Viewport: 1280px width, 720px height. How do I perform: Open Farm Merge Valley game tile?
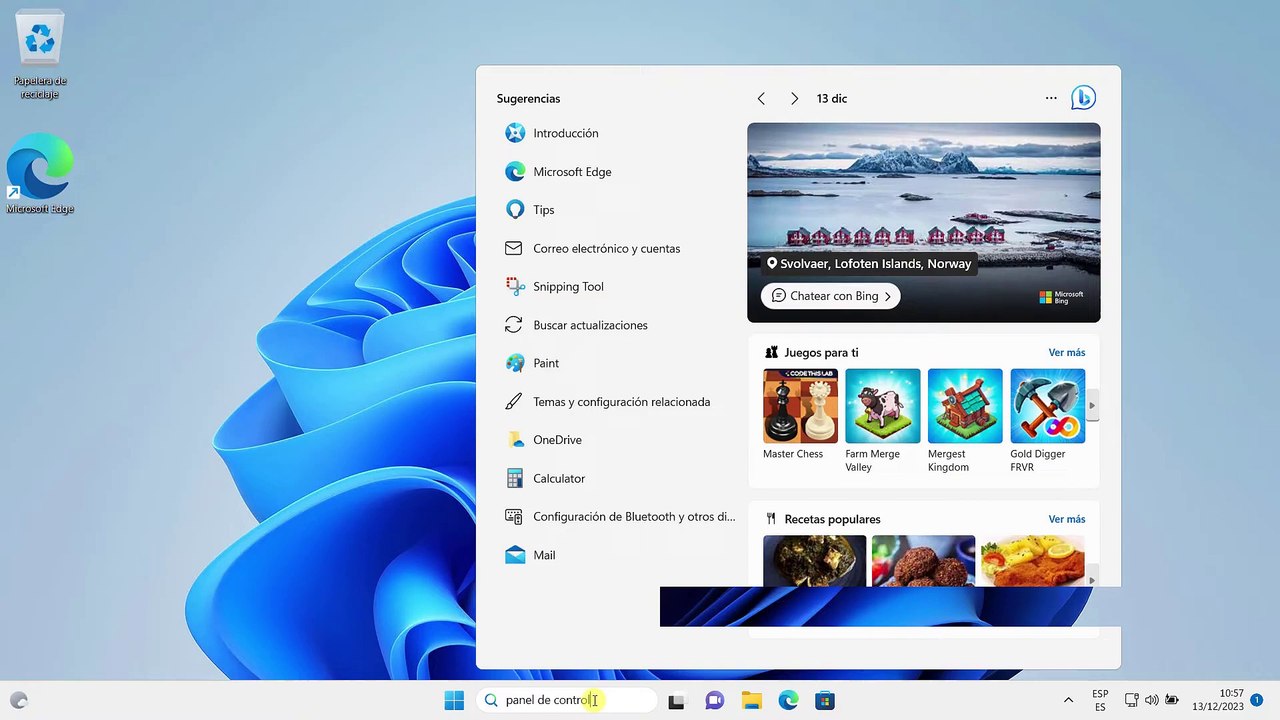tap(883, 420)
